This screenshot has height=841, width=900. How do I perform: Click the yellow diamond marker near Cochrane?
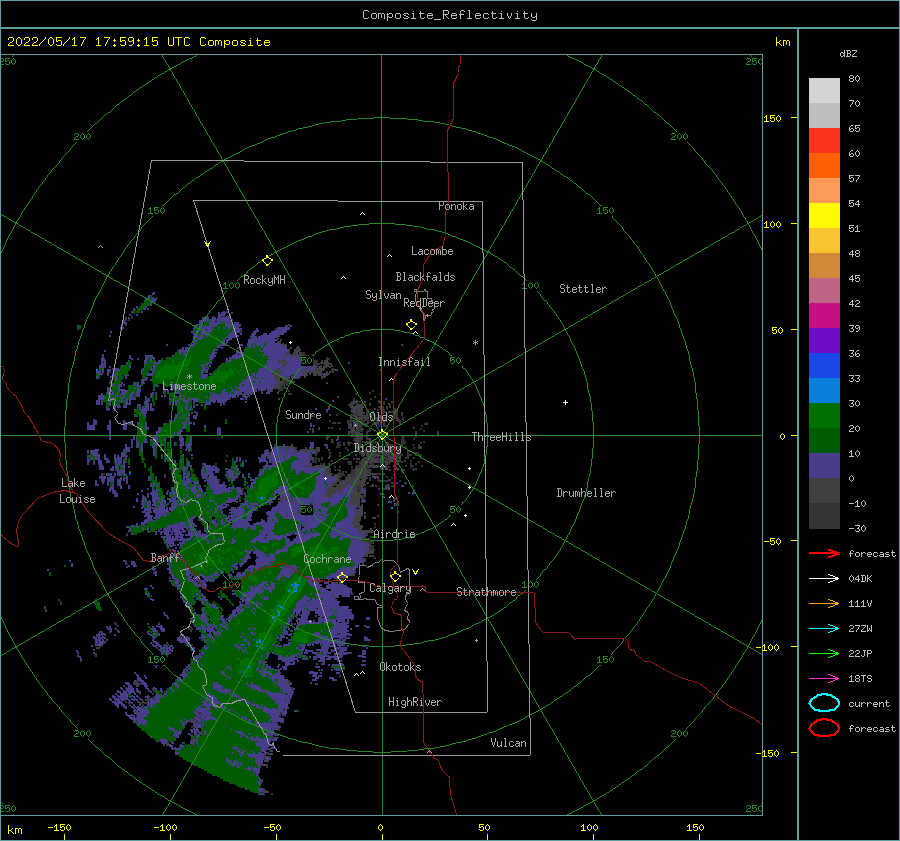pyautogui.click(x=342, y=577)
